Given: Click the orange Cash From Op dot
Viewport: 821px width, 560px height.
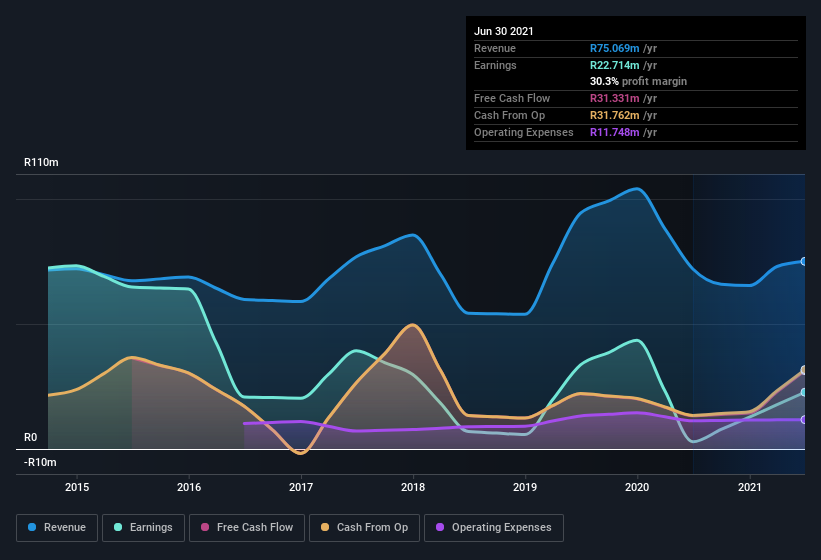Looking at the screenshot, I should tap(325, 527).
